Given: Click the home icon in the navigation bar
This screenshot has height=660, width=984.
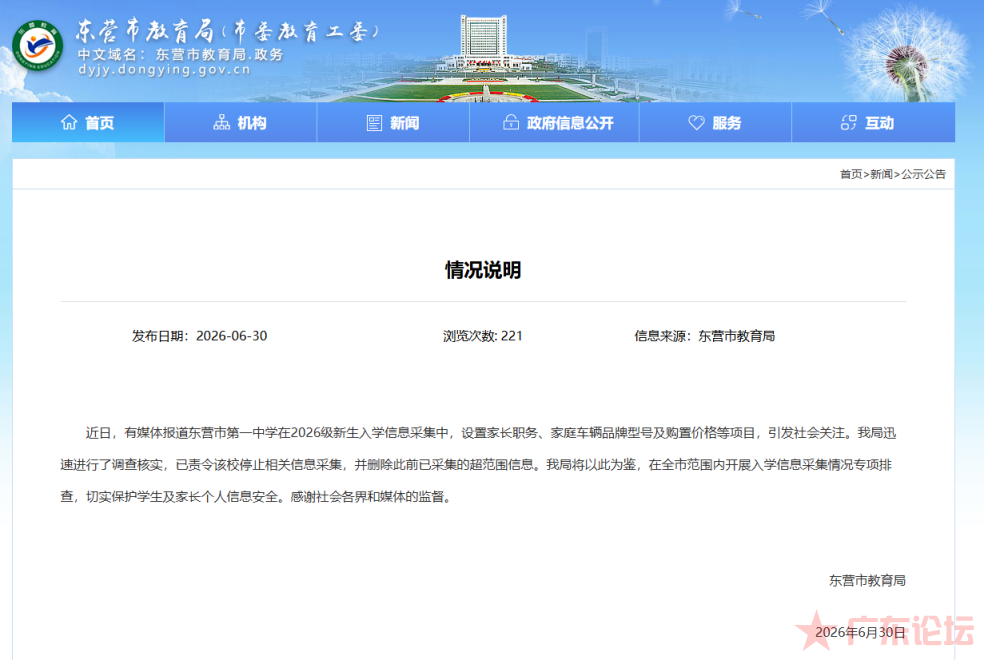Looking at the screenshot, I should click(x=69, y=122).
